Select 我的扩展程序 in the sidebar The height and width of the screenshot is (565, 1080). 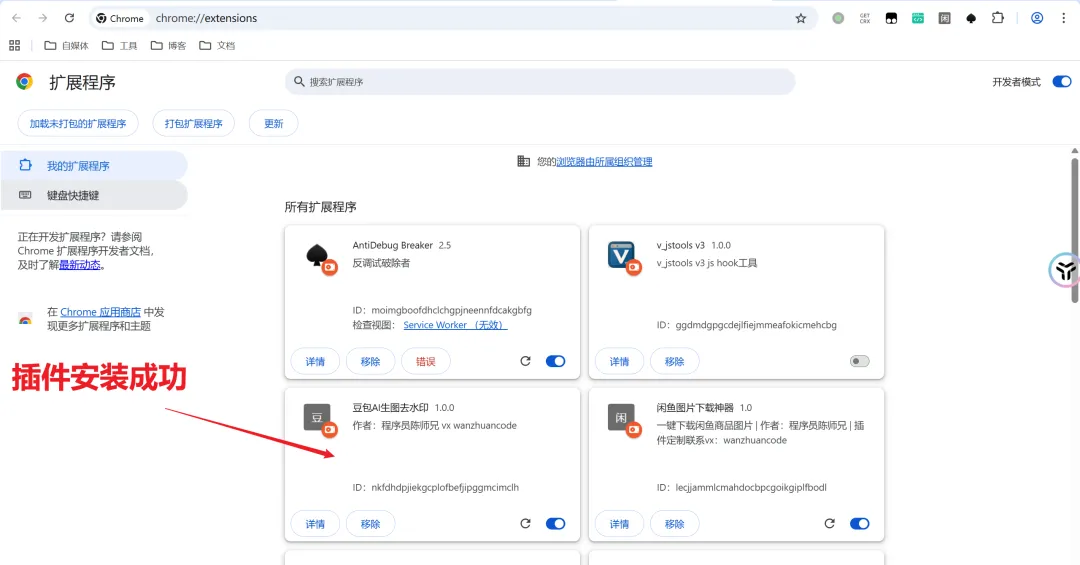point(94,165)
